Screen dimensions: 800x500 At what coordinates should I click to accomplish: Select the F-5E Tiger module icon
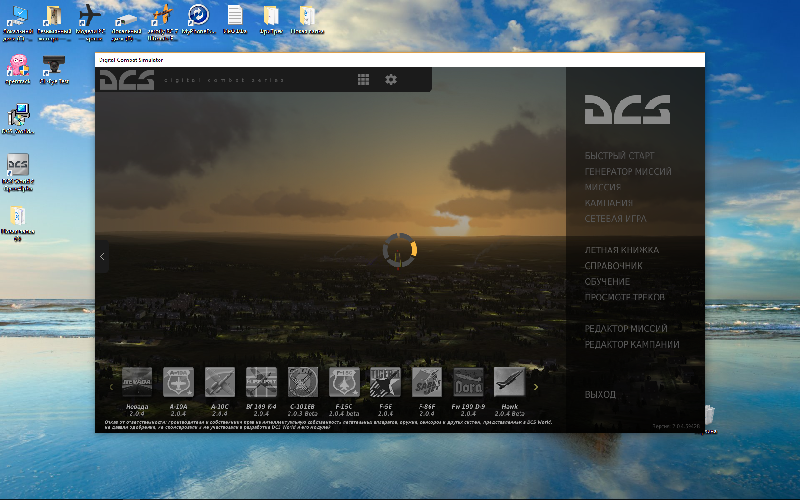385,382
